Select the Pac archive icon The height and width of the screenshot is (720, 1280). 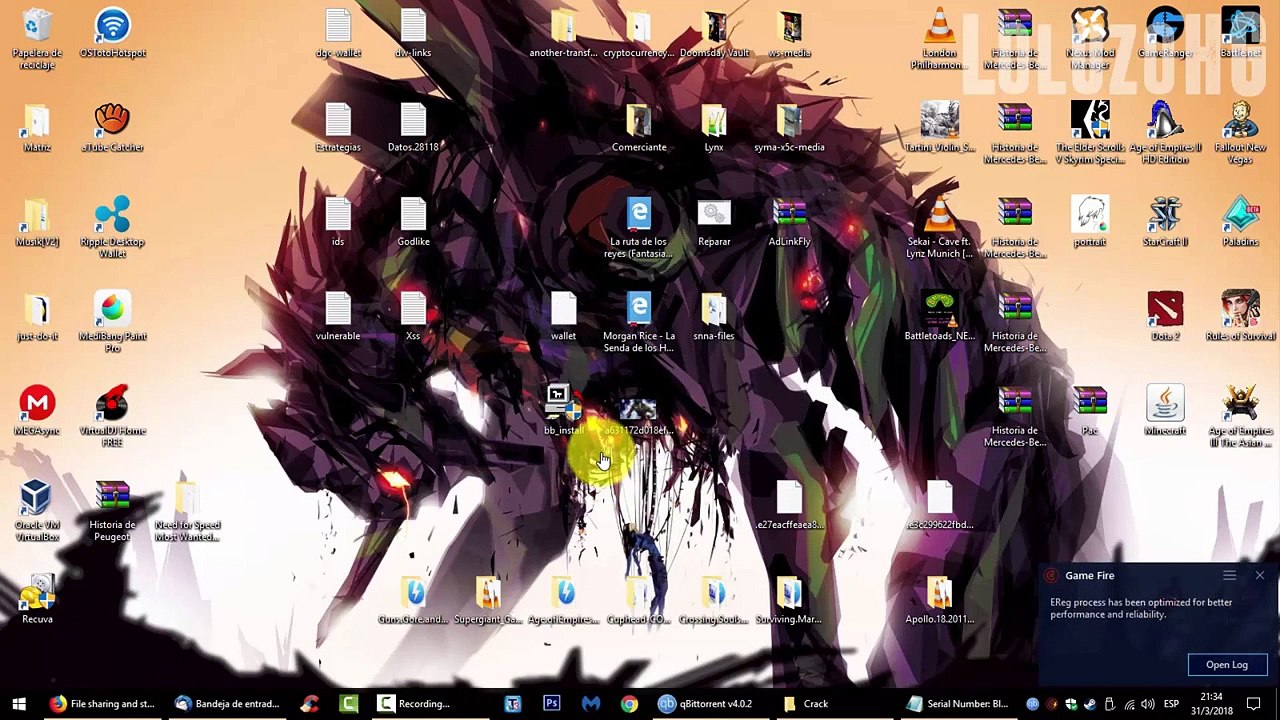[1090, 411]
